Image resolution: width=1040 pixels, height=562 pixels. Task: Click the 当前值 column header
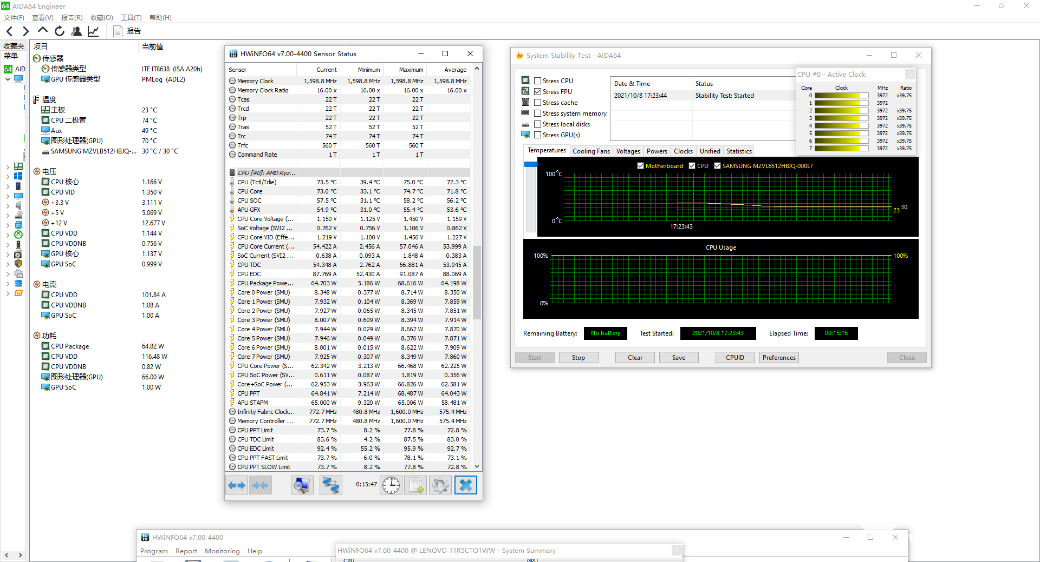pyautogui.click(x=153, y=46)
